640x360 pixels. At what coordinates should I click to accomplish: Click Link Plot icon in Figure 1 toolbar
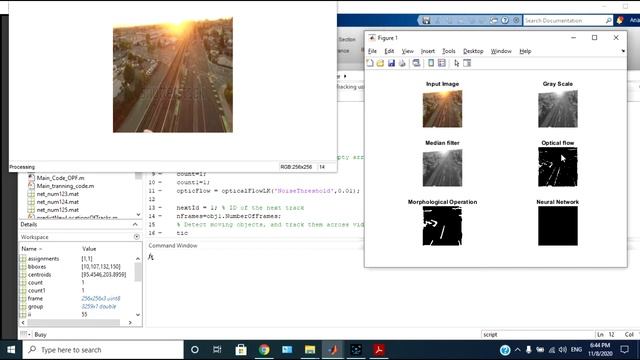pos(416,63)
